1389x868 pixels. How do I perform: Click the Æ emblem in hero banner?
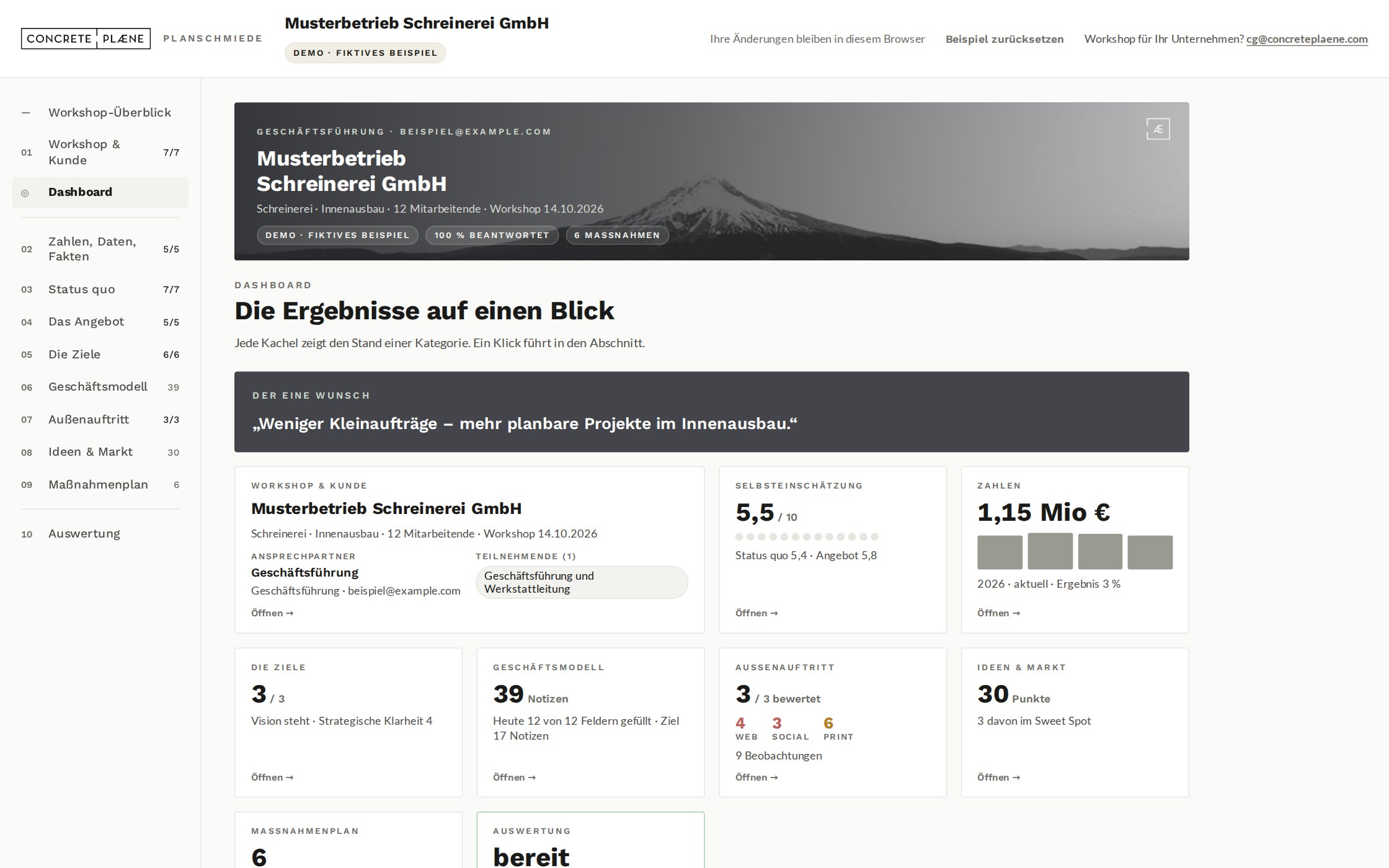[1158, 129]
